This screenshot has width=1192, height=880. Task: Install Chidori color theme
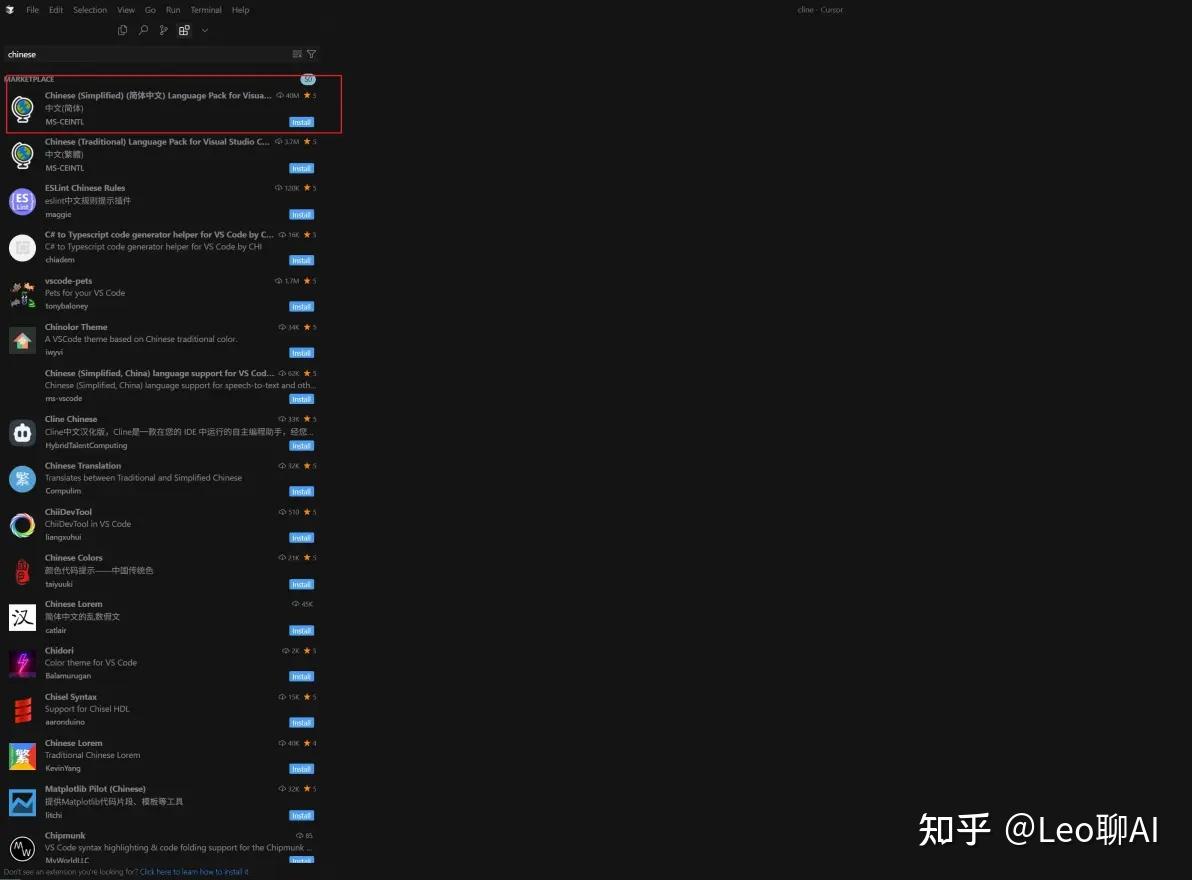pyautogui.click(x=301, y=676)
